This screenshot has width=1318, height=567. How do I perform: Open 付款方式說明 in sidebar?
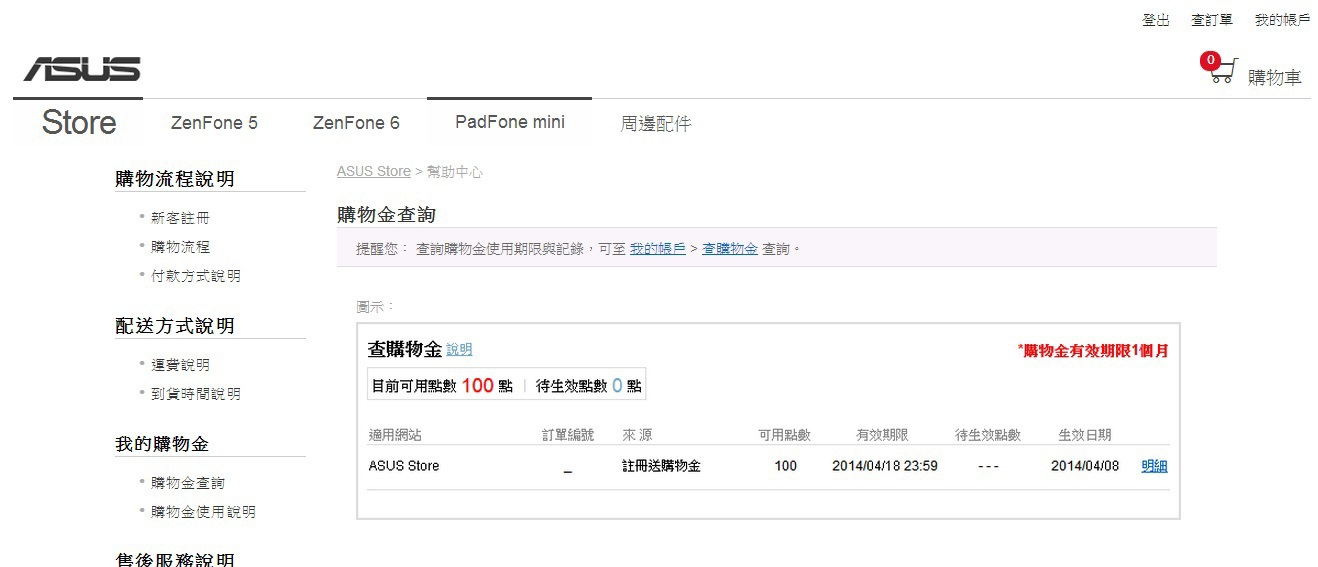pos(196,276)
